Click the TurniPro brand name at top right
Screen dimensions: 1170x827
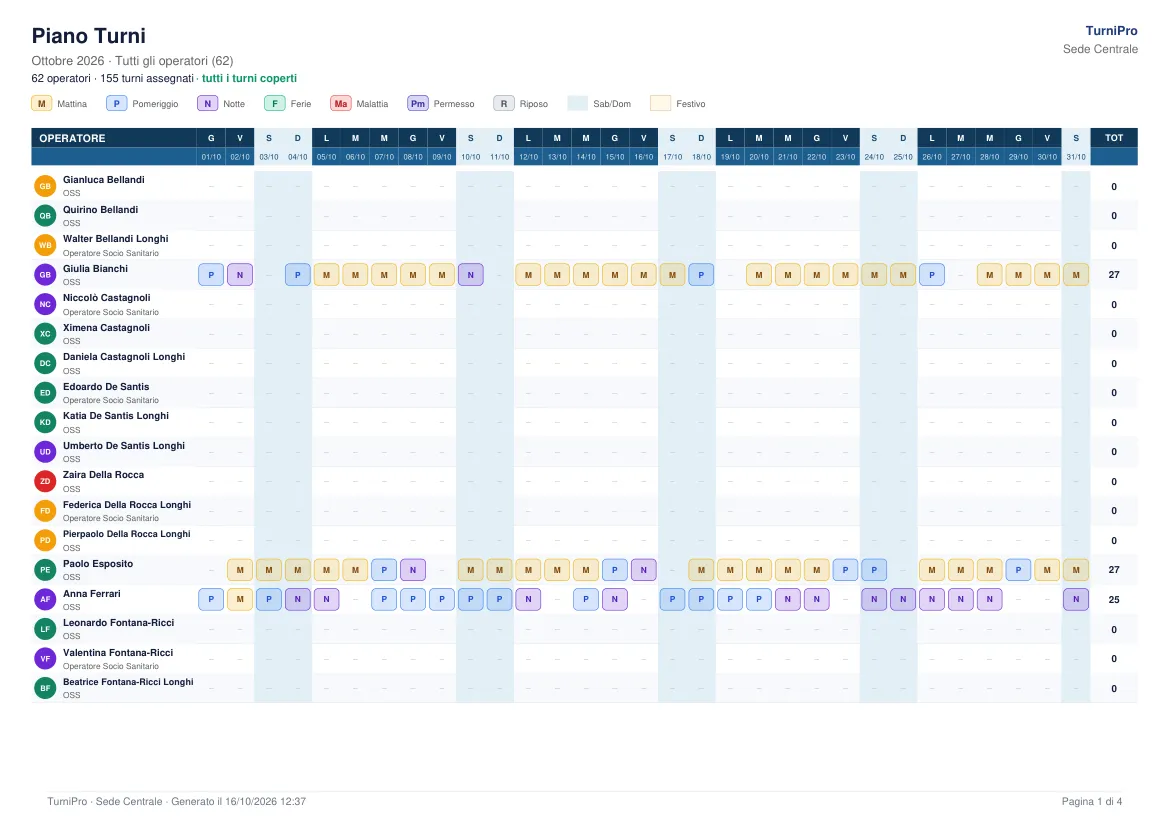(x=1111, y=31)
